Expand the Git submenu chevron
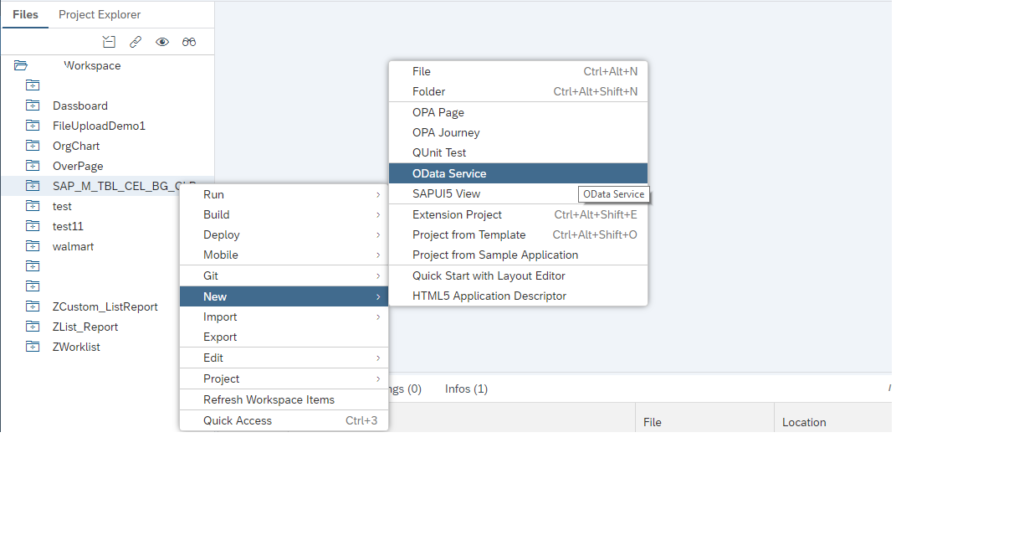 (x=377, y=276)
